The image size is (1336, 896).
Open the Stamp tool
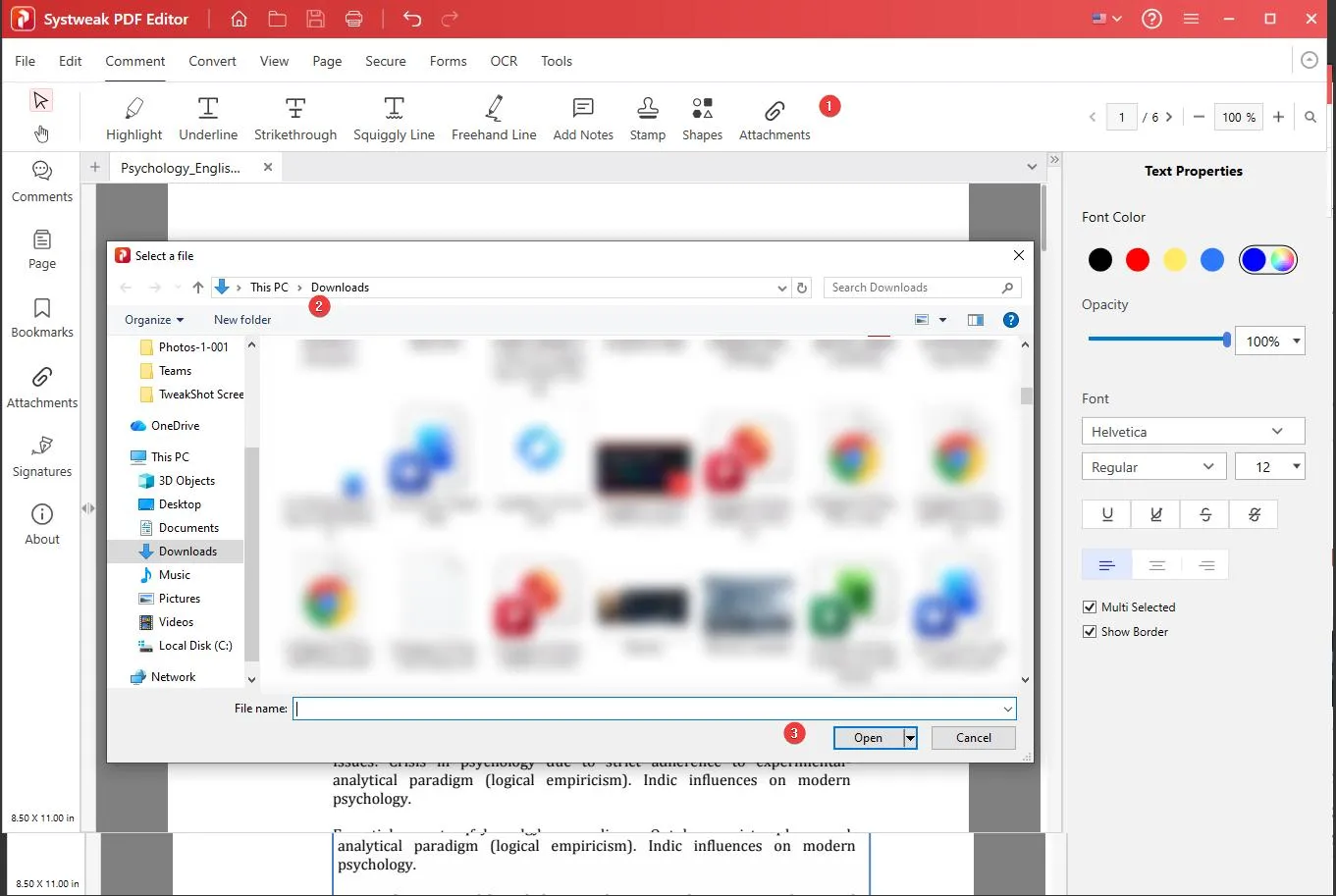click(x=648, y=116)
